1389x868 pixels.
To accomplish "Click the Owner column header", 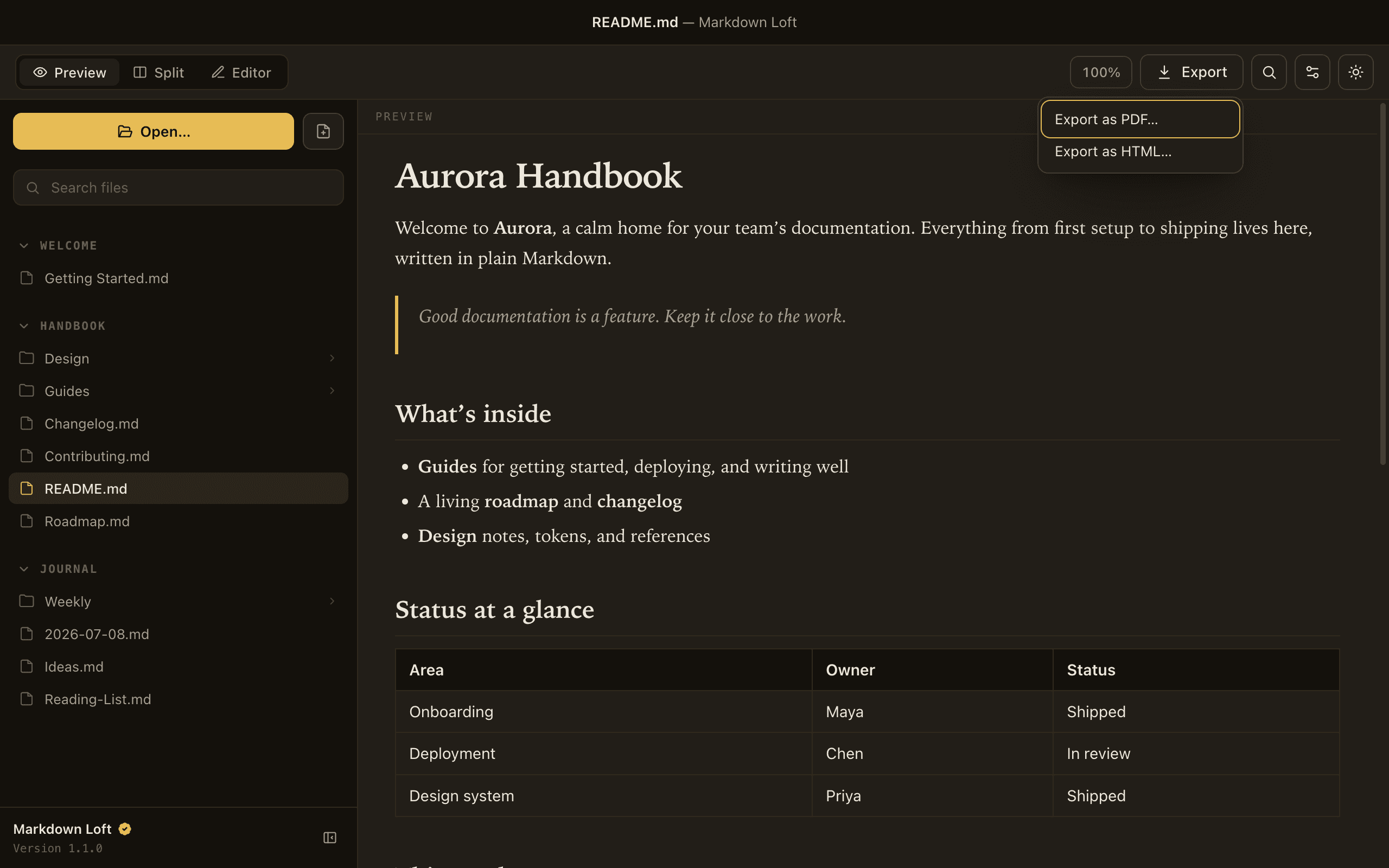I will (932, 670).
